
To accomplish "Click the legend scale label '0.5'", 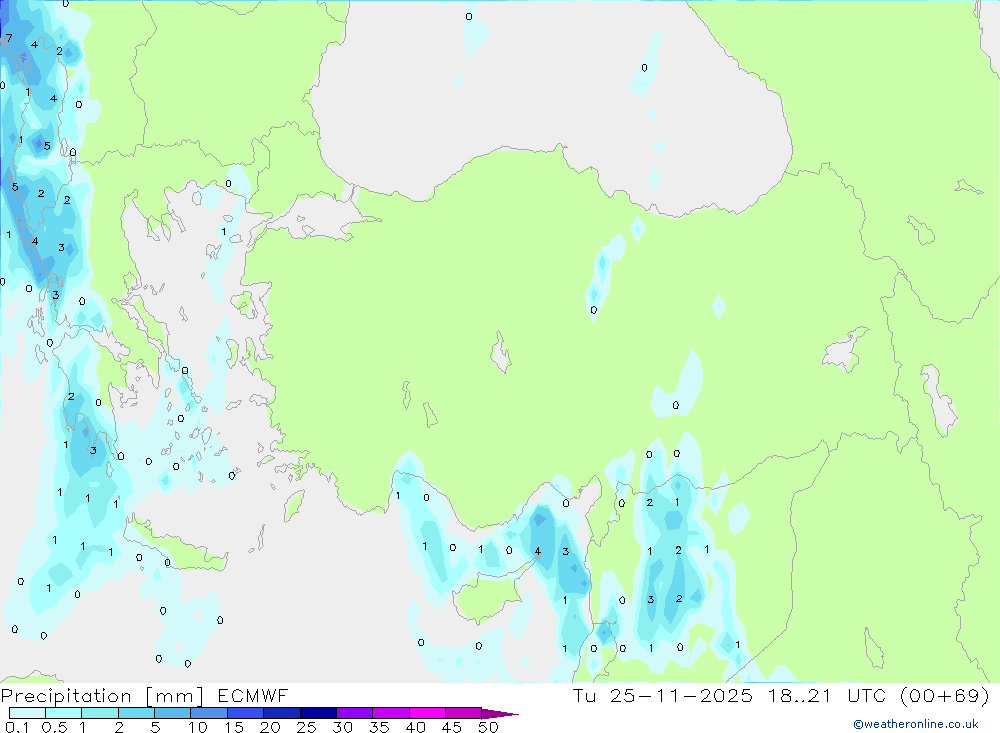I will pyautogui.click(x=55, y=727).
